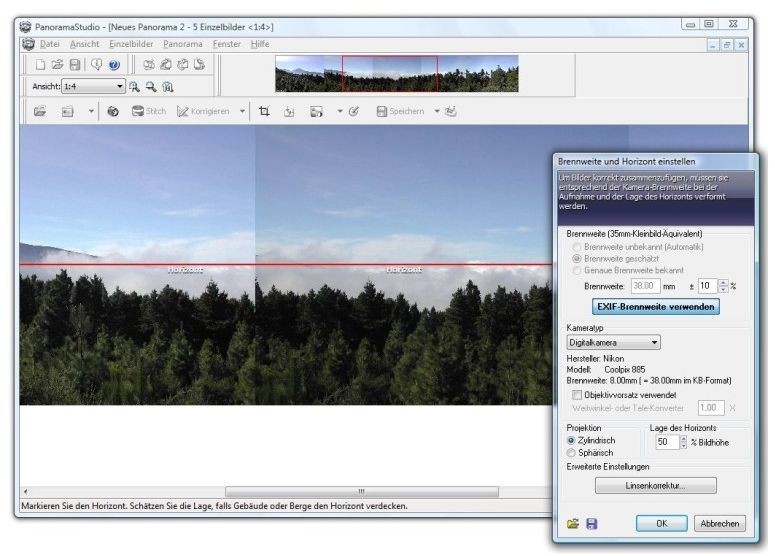Click the zoom in magnifier icon

pyautogui.click(x=134, y=87)
